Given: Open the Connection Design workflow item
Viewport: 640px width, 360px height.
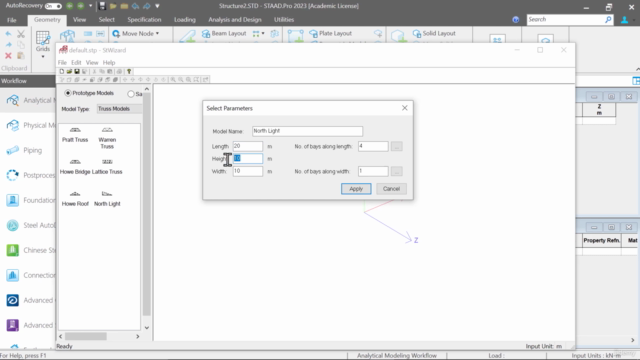Looking at the screenshot, I should pyautogui.click(x=28, y=276).
